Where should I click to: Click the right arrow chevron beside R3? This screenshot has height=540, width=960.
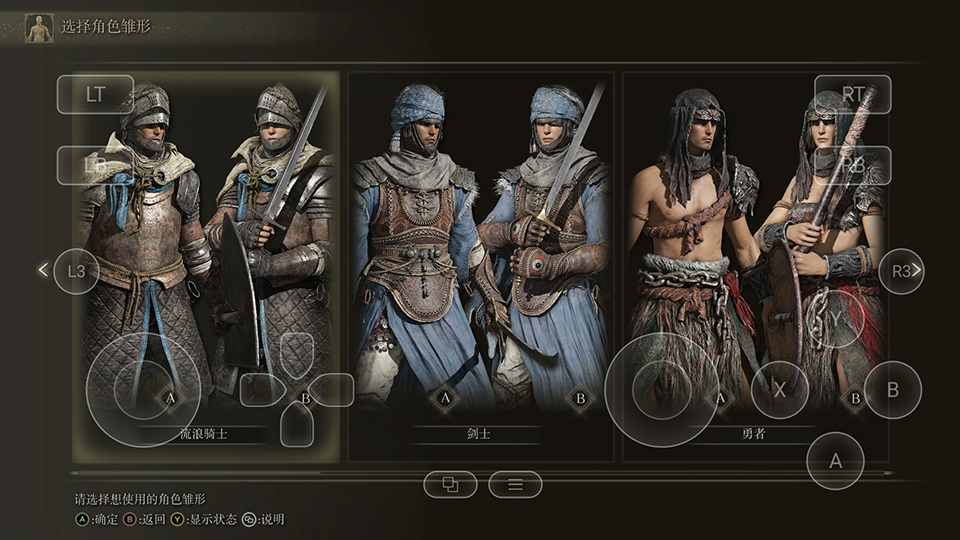coord(917,269)
